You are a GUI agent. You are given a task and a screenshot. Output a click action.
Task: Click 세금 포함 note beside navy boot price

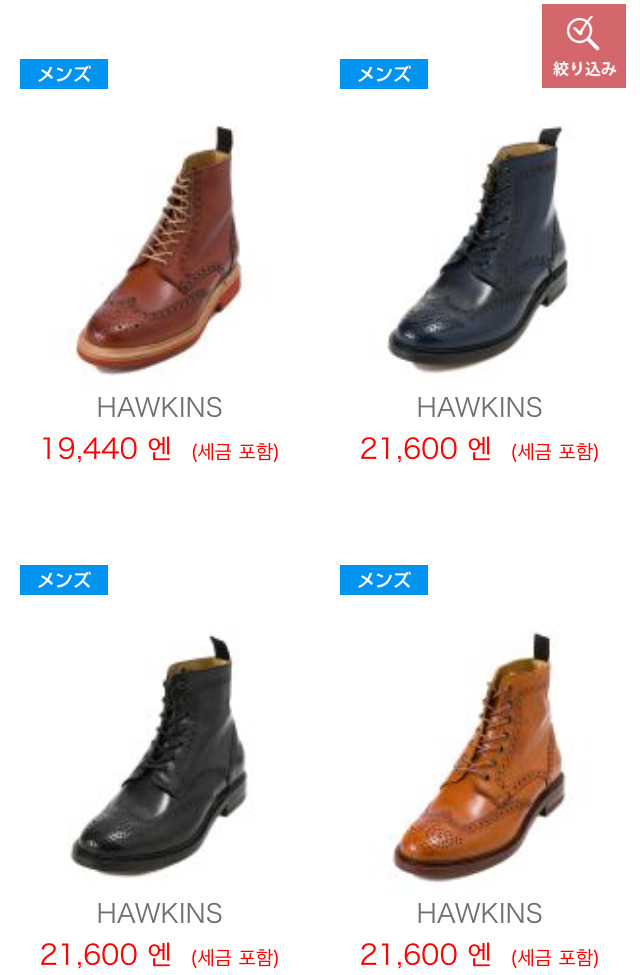555,451
